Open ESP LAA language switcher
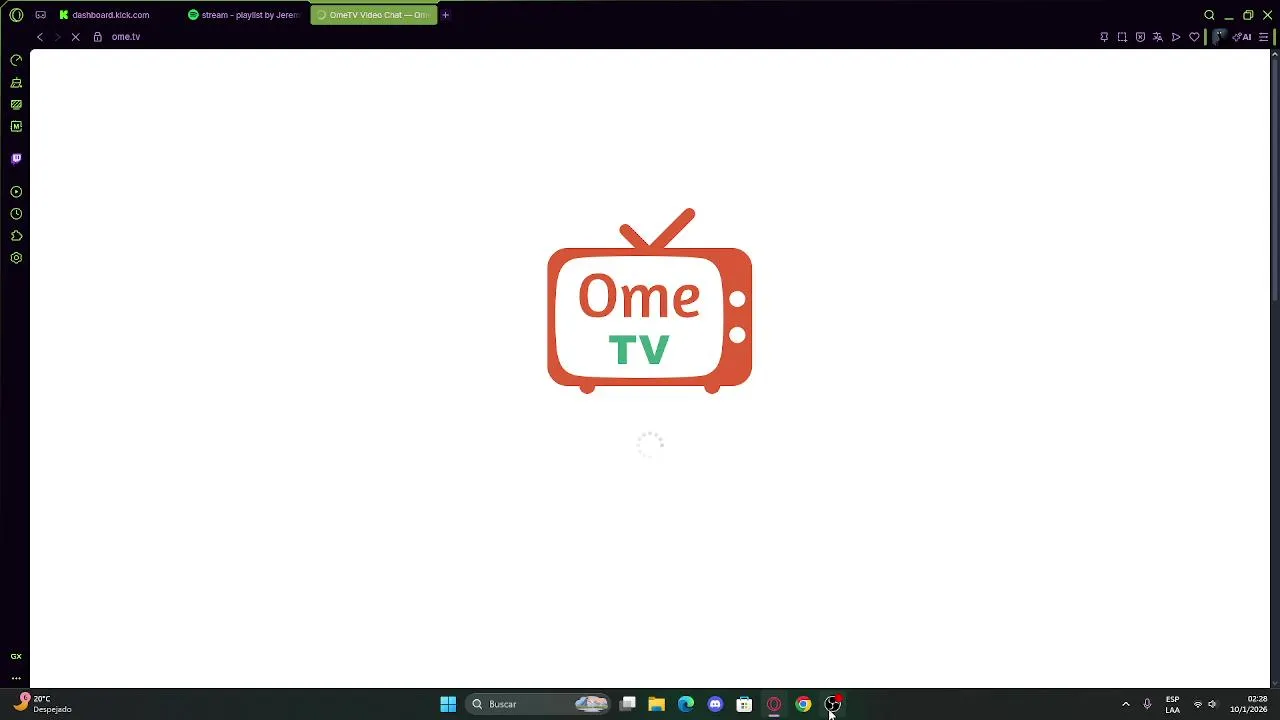 (x=1172, y=704)
